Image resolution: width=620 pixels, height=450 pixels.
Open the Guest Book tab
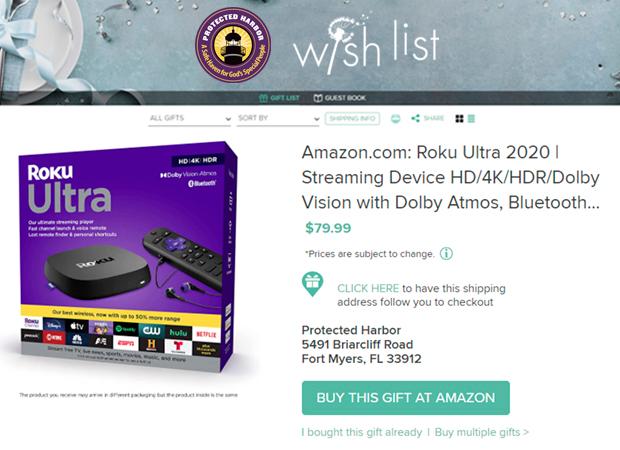point(340,98)
